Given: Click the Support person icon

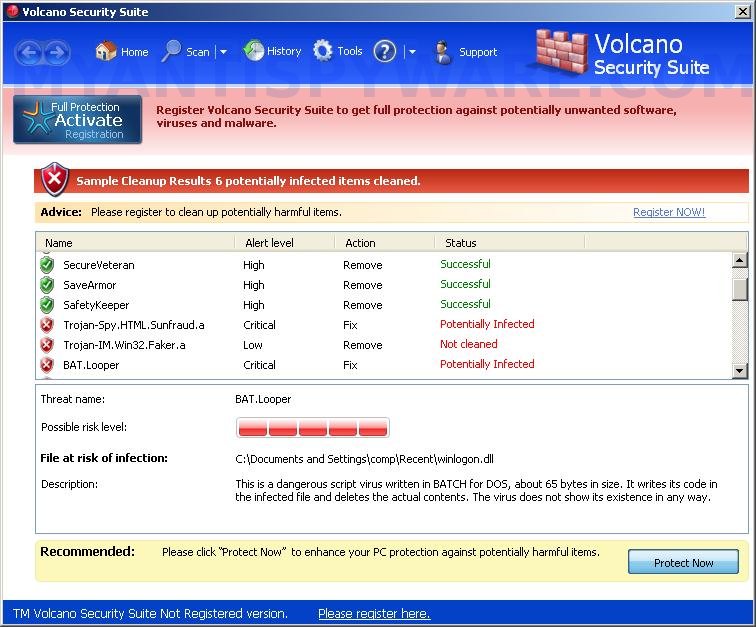Looking at the screenshot, I should [442, 53].
